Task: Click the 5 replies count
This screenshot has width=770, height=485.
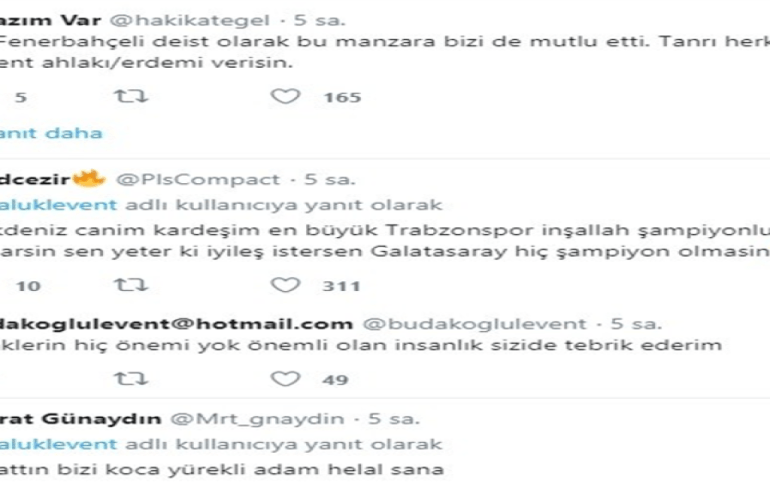Action: click(20, 97)
